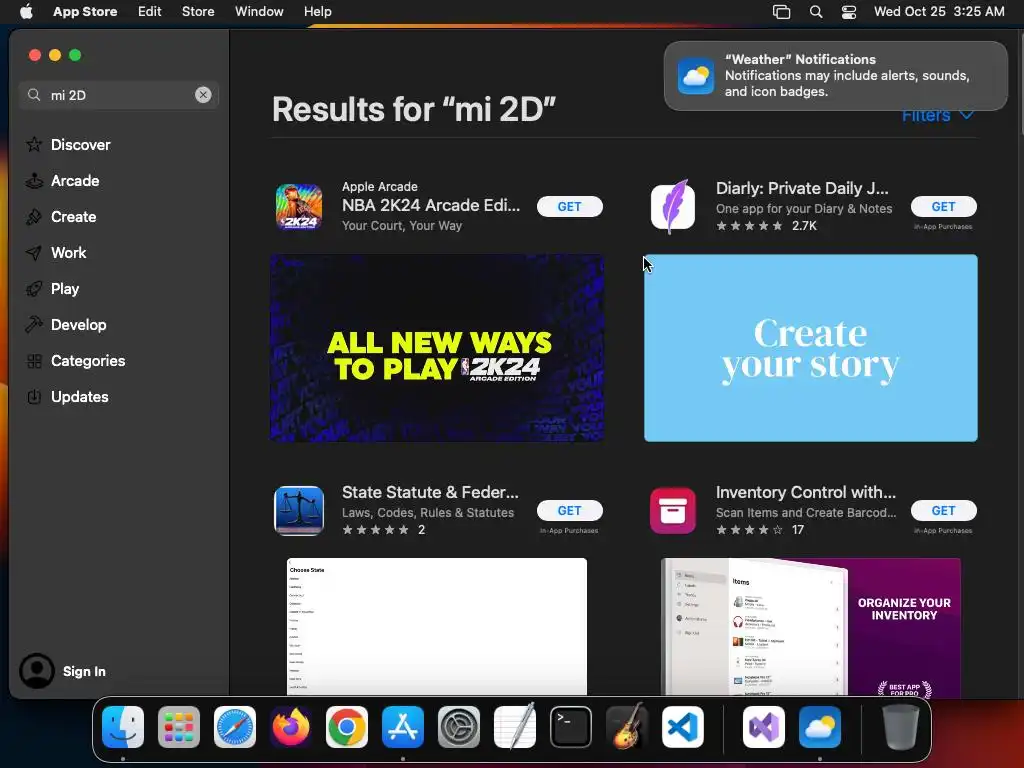Image resolution: width=1024 pixels, height=768 pixels.
Task: Open the Choose State screenshot preview
Action: pyautogui.click(x=437, y=626)
